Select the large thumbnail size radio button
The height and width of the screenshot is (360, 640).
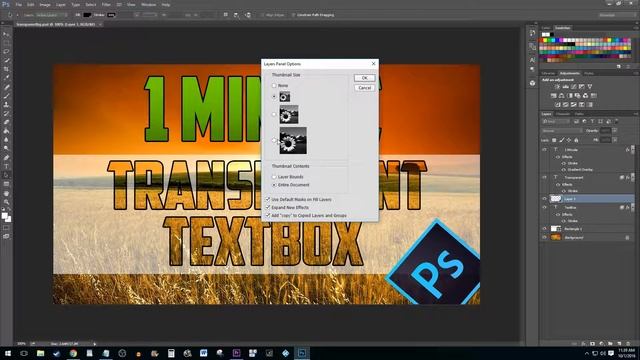[274, 140]
